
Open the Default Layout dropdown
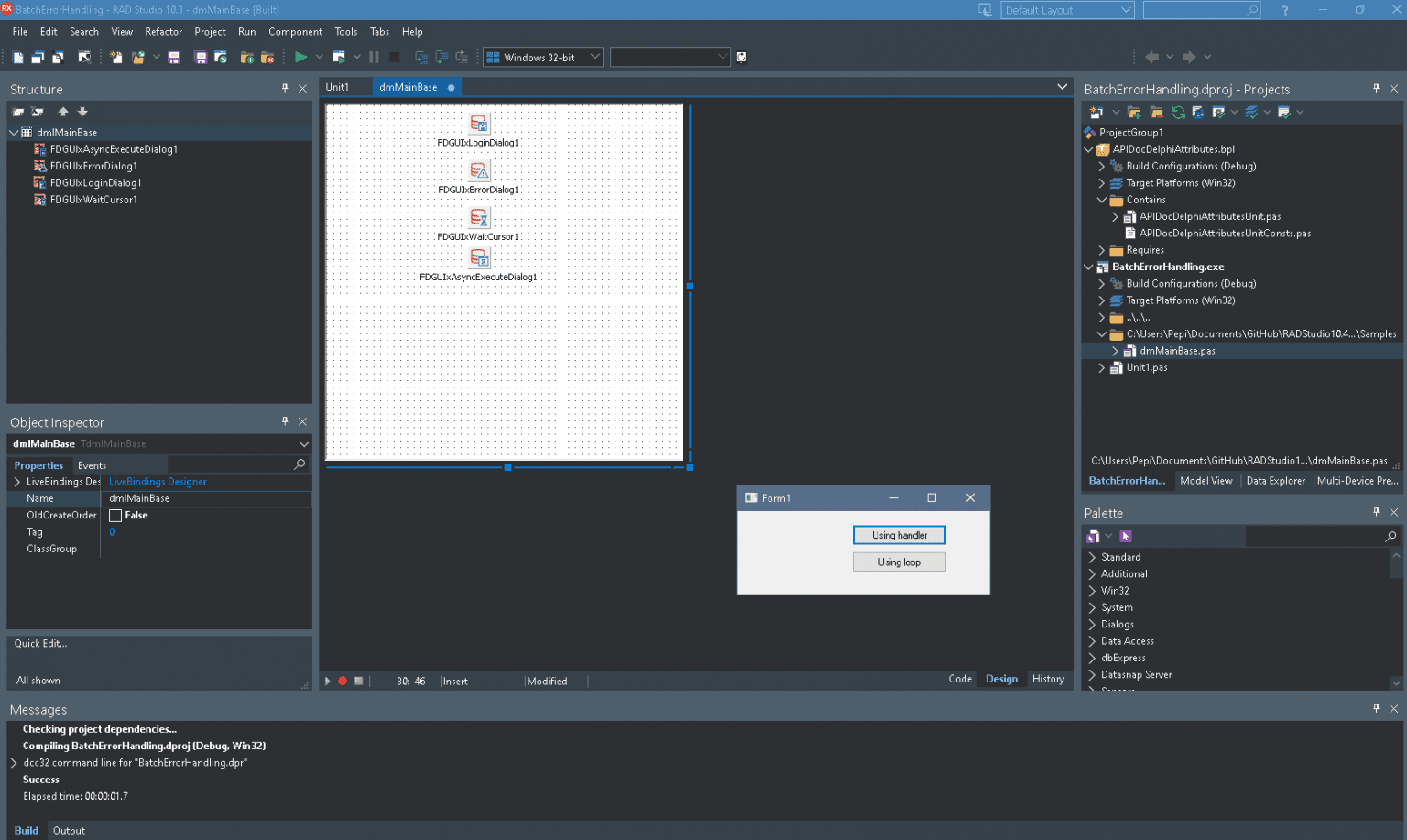click(x=1126, y=10)
